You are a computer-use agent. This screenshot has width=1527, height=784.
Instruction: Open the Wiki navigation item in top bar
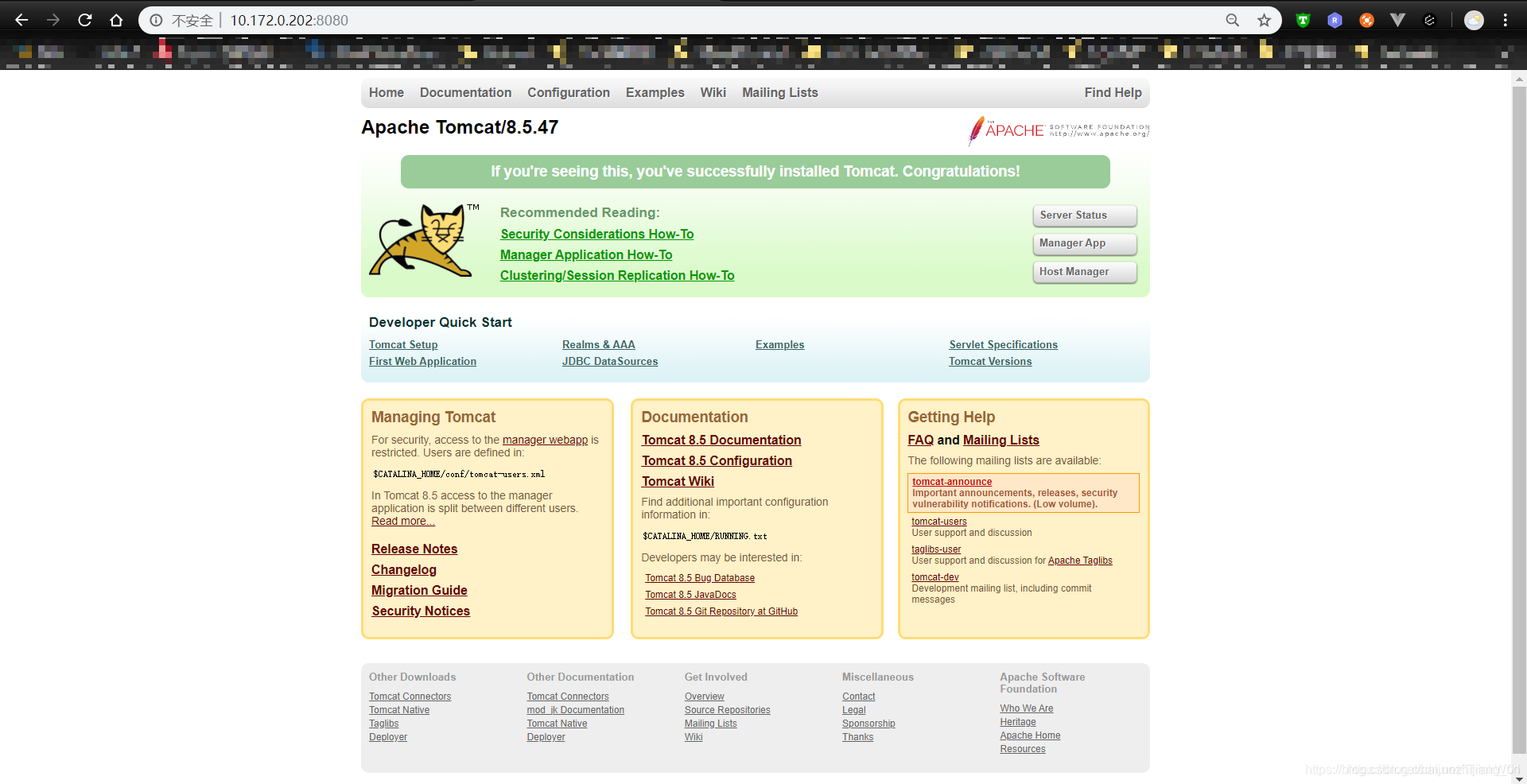713,93
